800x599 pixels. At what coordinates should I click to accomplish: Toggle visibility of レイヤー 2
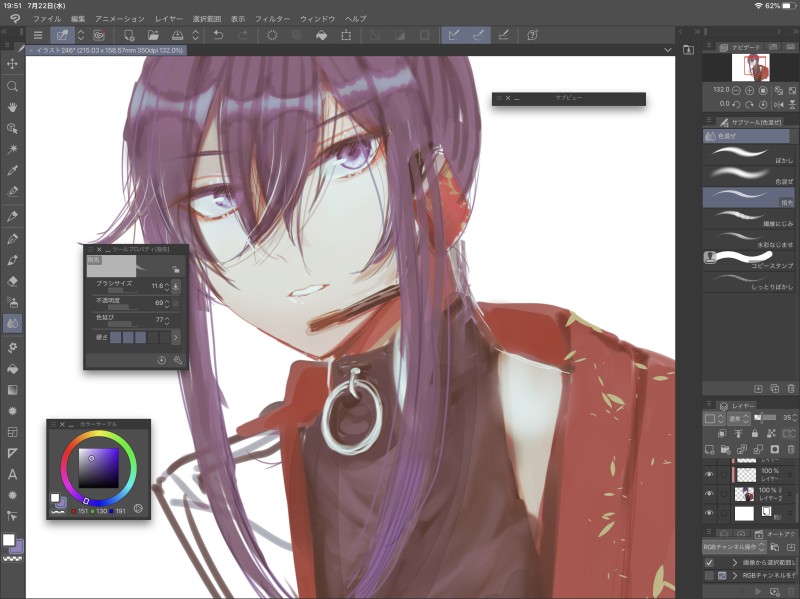click(x=709, y=494)
